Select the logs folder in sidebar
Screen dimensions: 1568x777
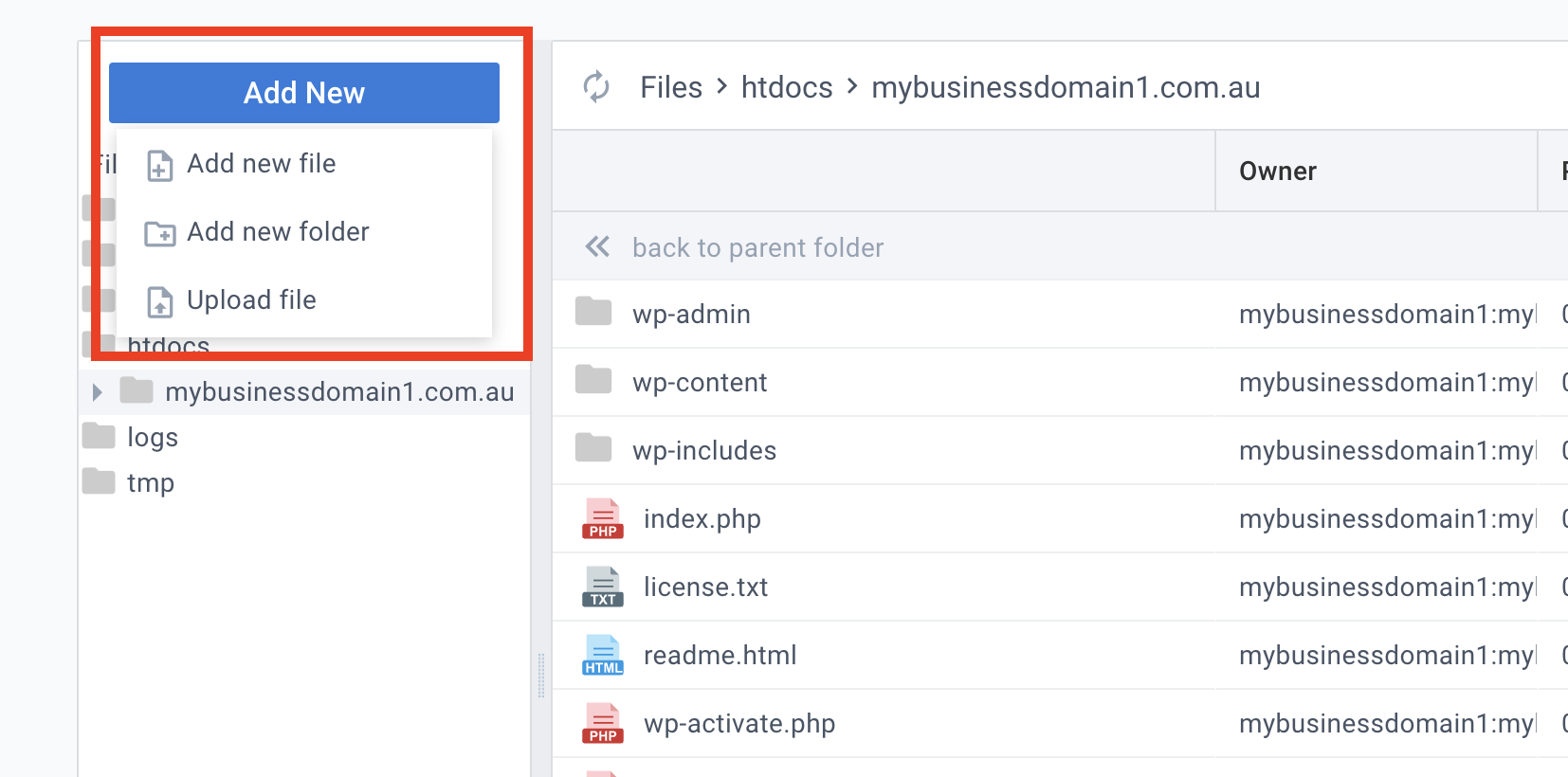click(x=152, y=438)
